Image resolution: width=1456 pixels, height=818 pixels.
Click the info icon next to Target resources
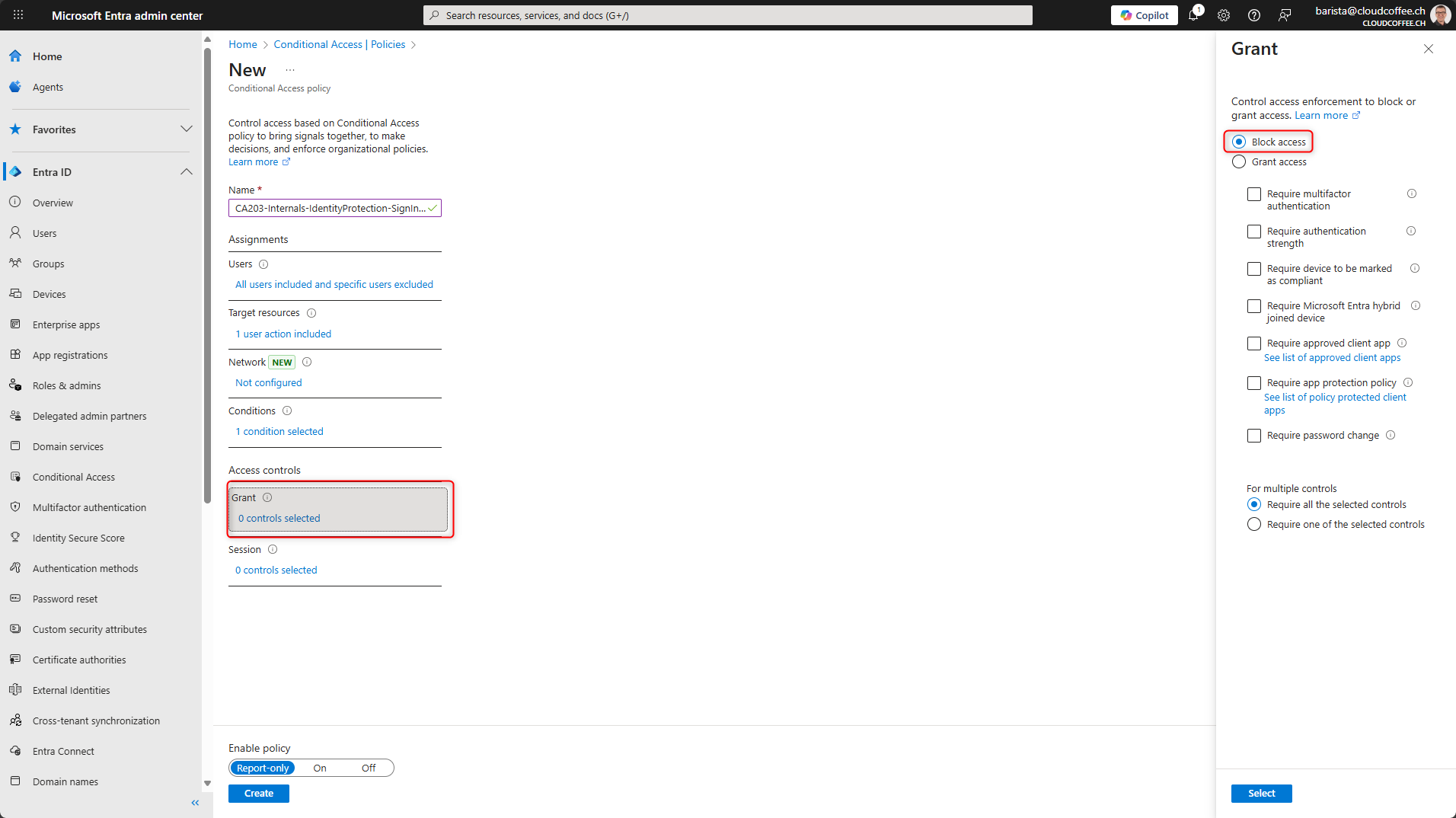point(311,313)
